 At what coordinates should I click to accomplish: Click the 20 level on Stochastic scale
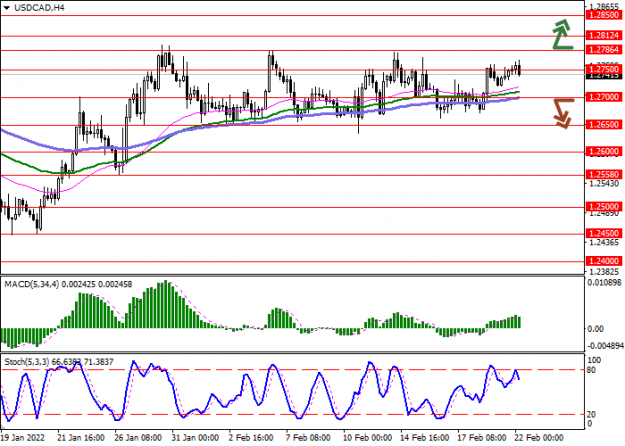point(592,415)
